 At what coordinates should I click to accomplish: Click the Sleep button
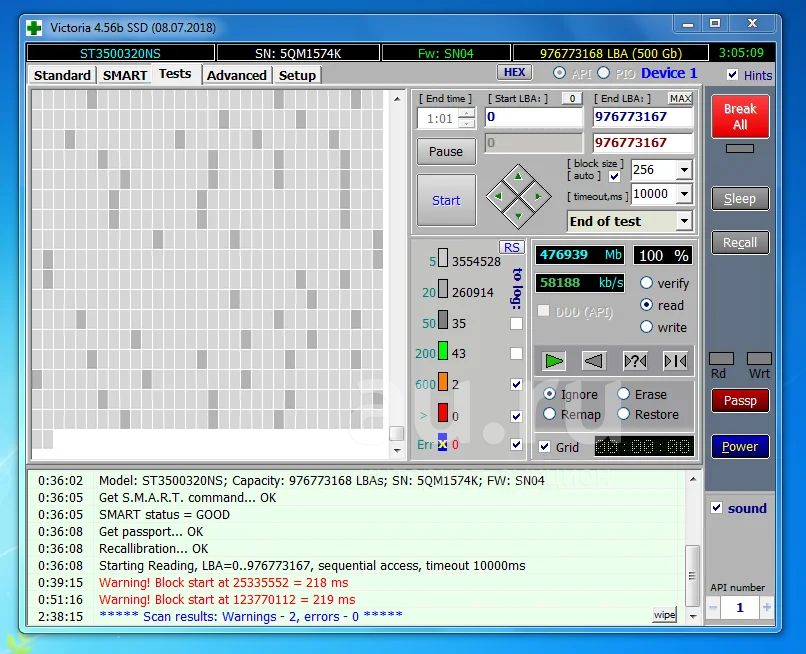tap(740, 198)
